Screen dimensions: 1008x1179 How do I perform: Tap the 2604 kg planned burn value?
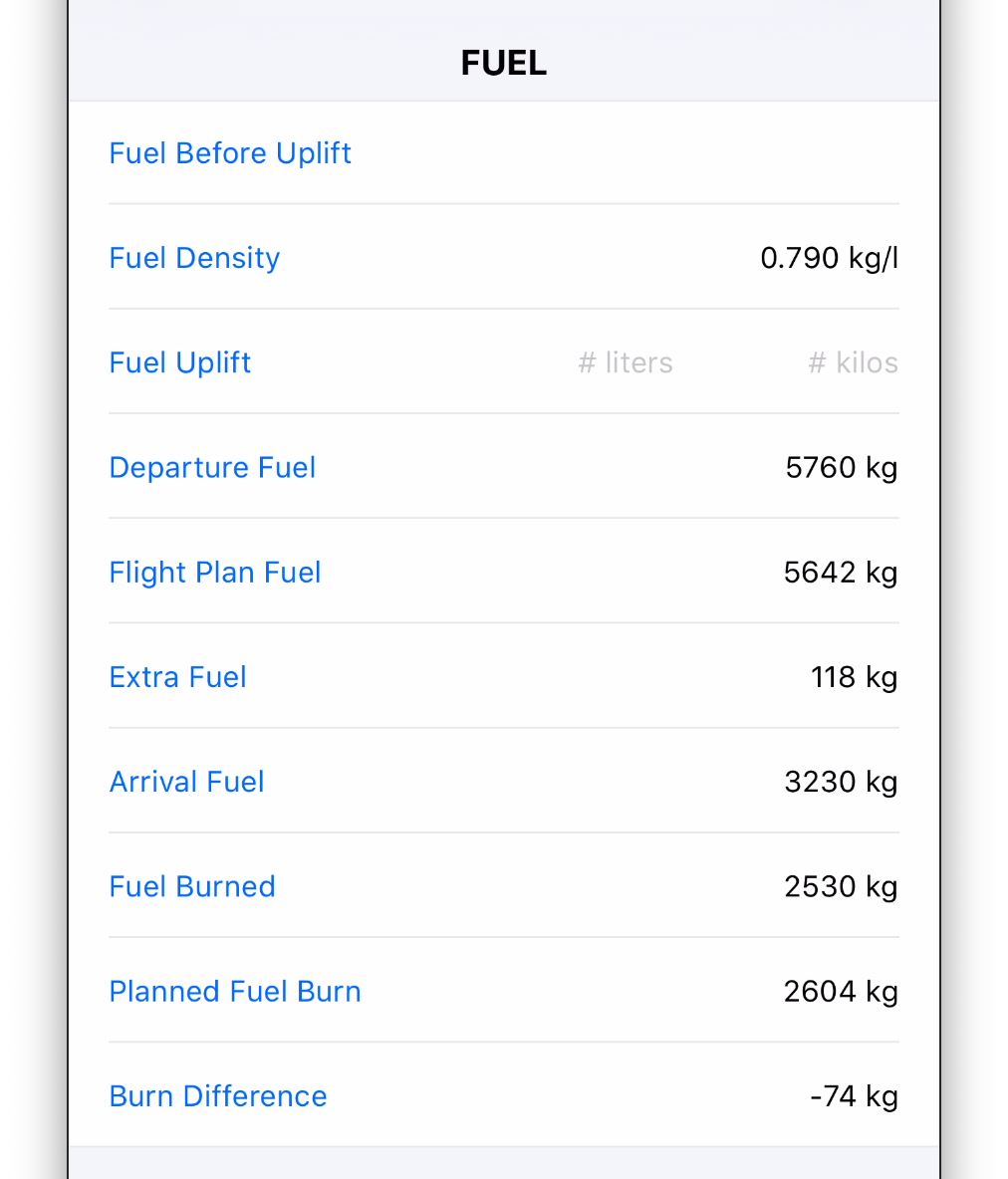tap(840, 992)
